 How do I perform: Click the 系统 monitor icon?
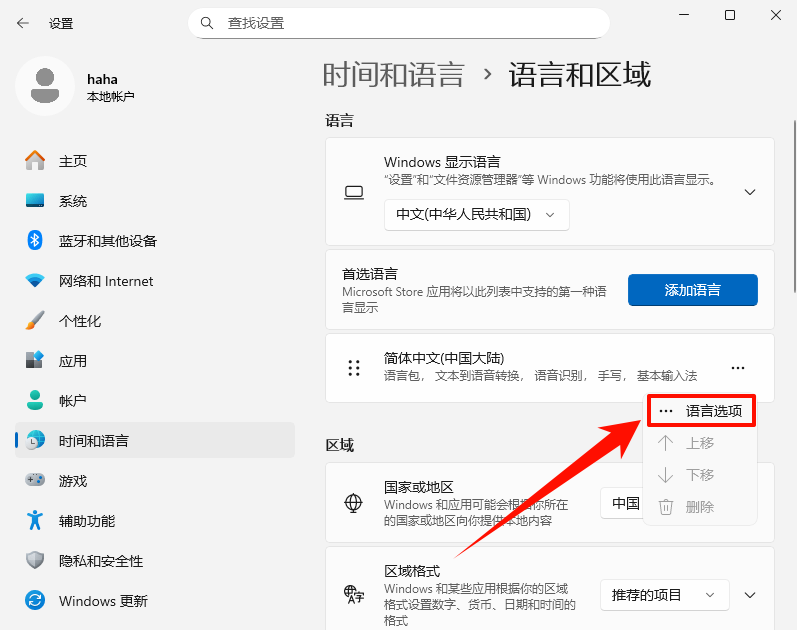pos(35,200)
